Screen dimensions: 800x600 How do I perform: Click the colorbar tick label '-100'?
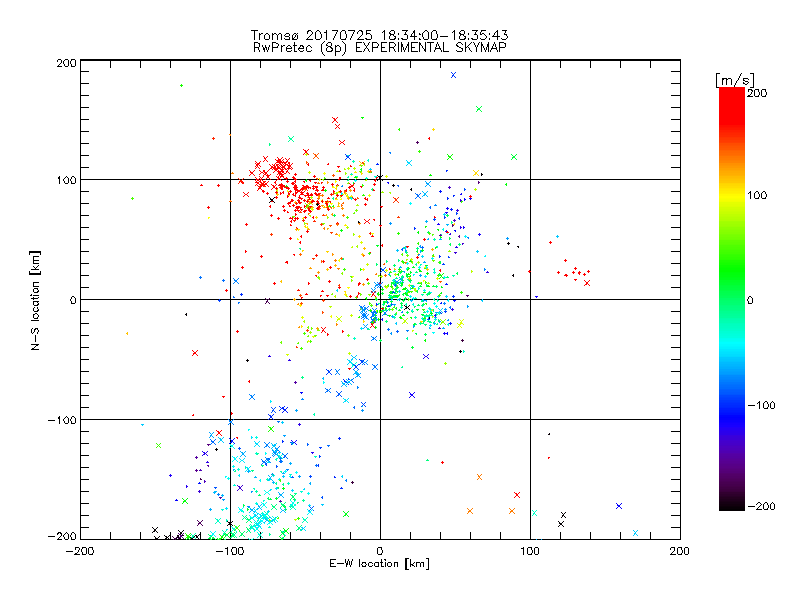[761, 405]
